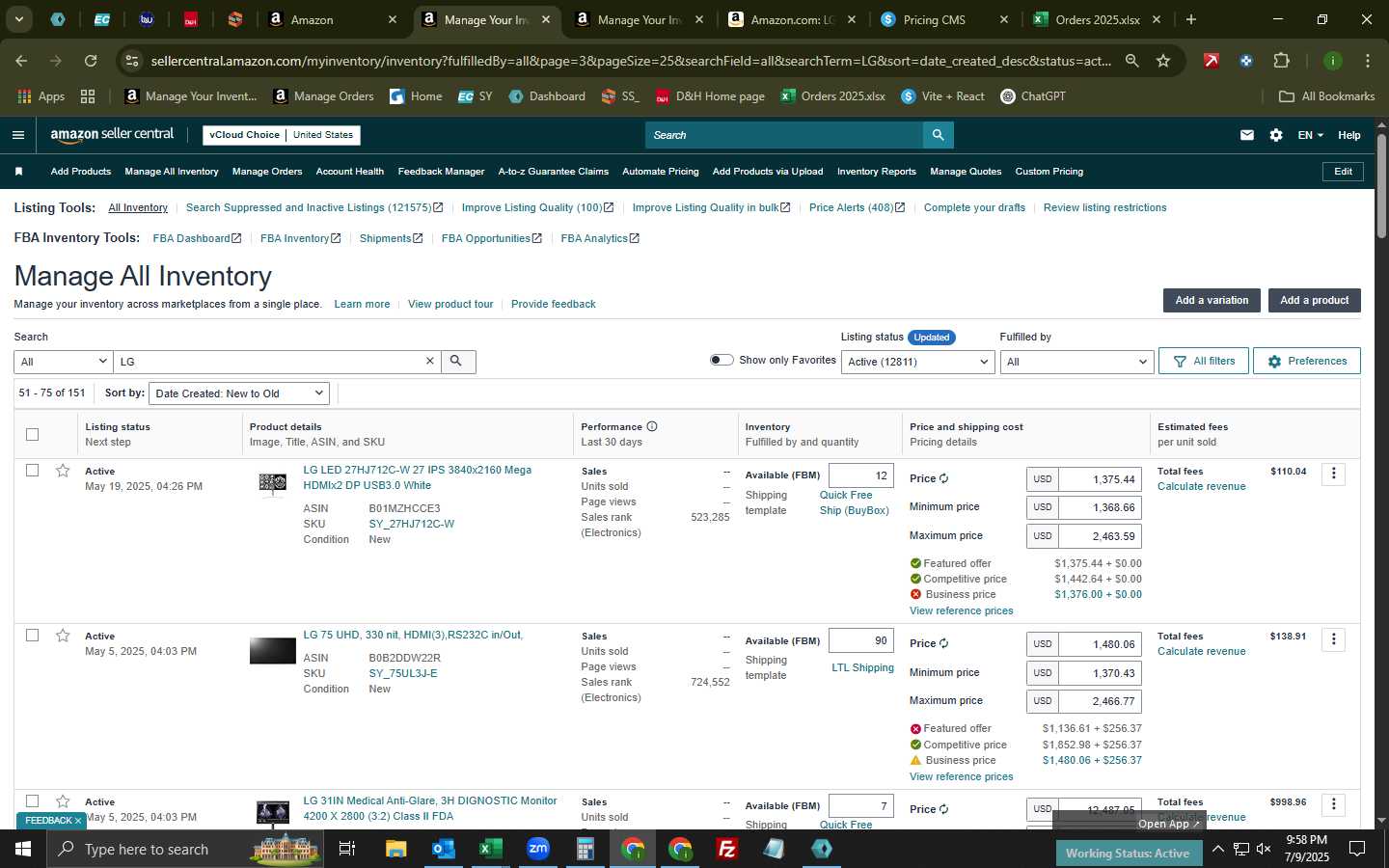Click the Add a product button
The image size is (1389, 868).
pos(1314,300)
